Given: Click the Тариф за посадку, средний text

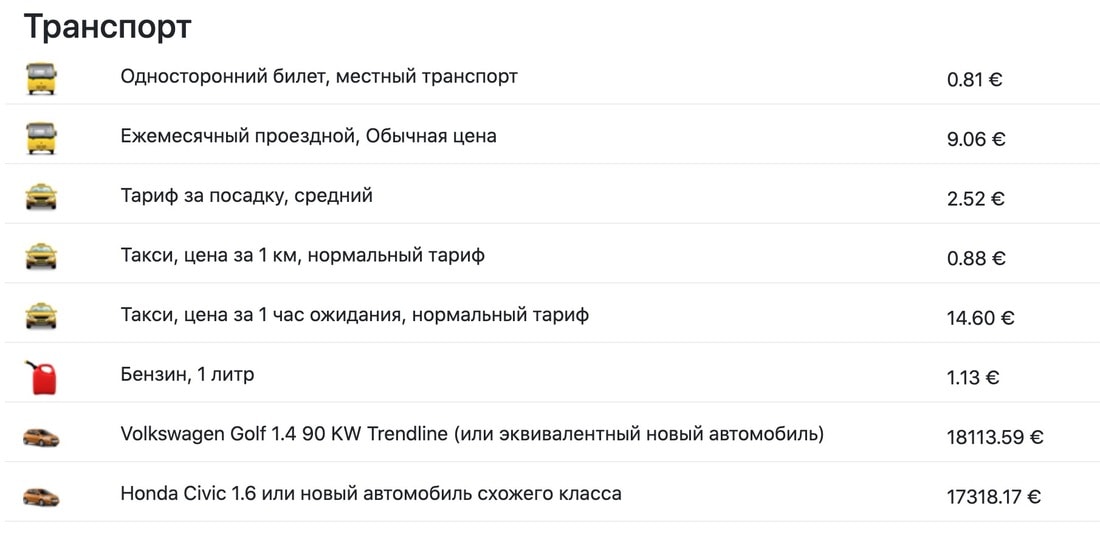Looking at the screenshot, I should coord(247,196).
